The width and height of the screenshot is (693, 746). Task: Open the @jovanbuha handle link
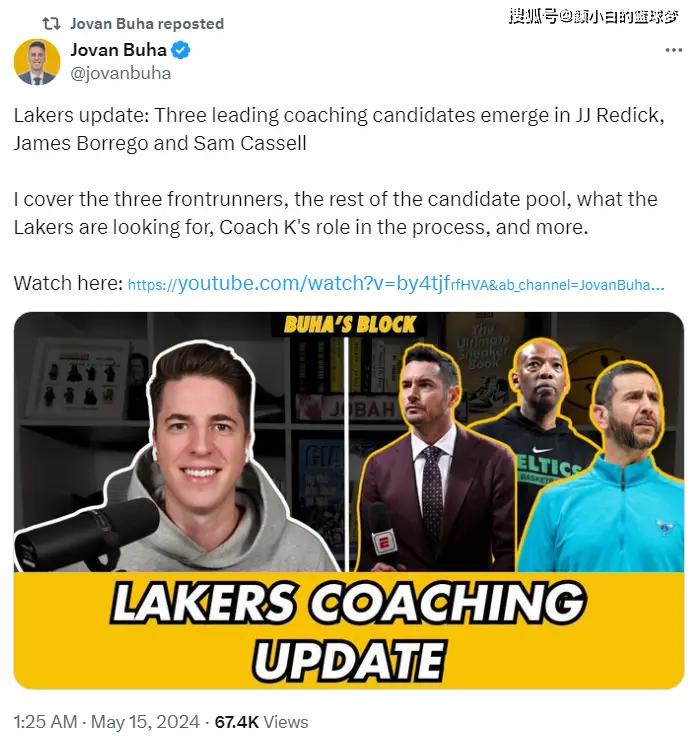(121, 73)
